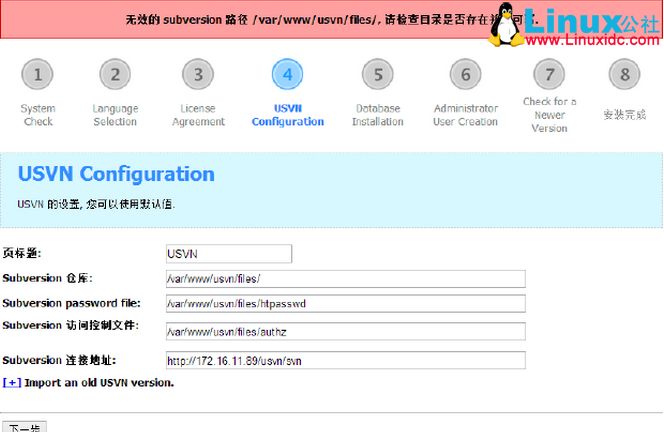Select the License Agreement step label
This screenshot has height=432, width=664.
198,115
